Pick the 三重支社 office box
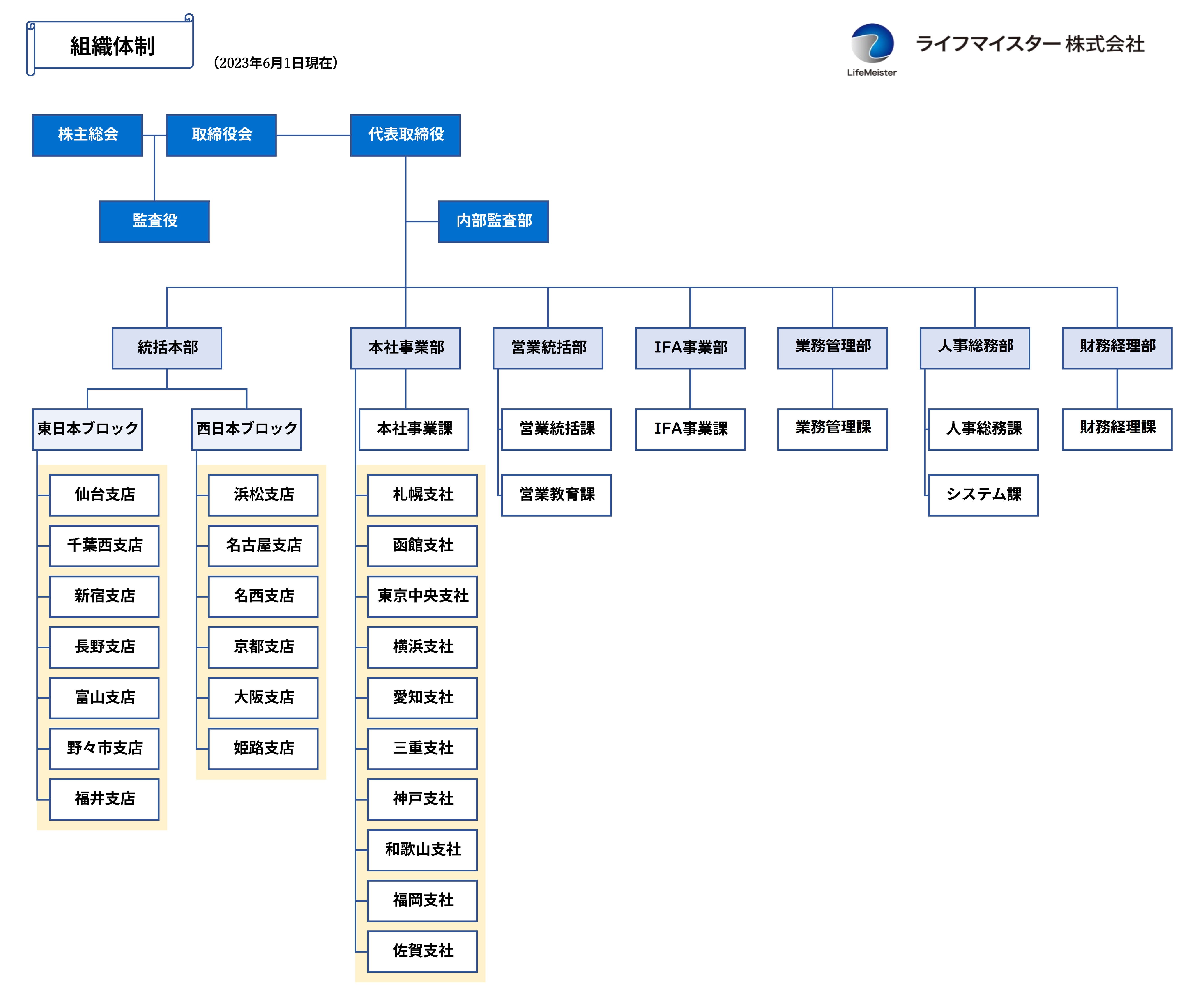Viewport: 1204px width, 999px height. (x=423, y=748)
